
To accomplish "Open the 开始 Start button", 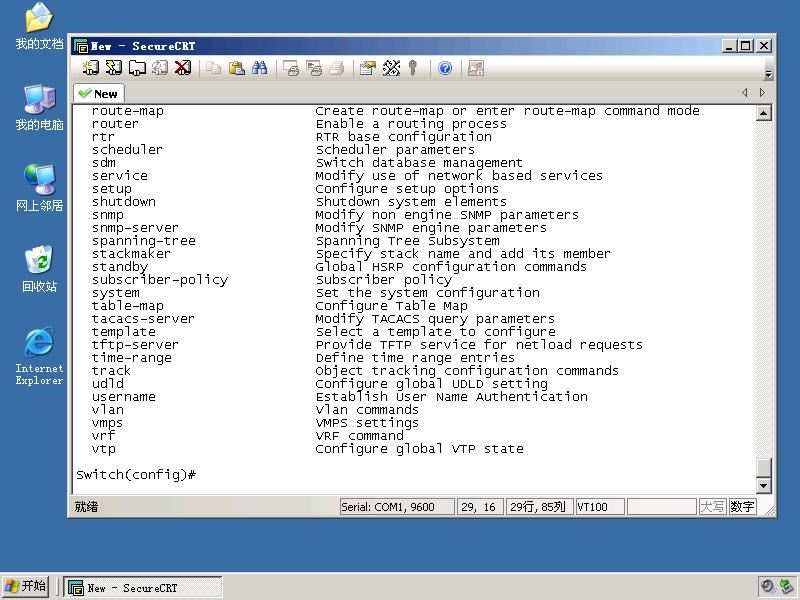I will pyautogui.click(x=25, y=586).
